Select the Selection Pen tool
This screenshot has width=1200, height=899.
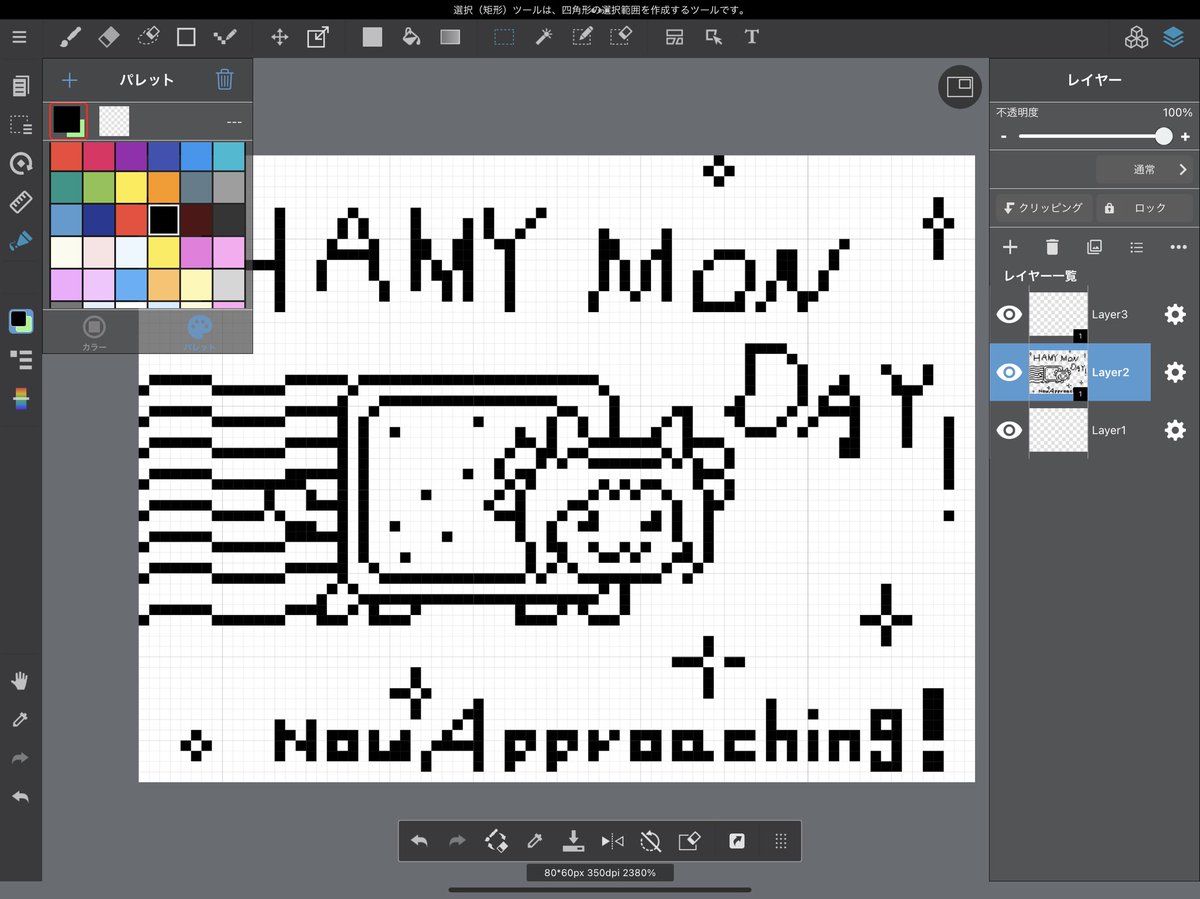tap(582, 37)
